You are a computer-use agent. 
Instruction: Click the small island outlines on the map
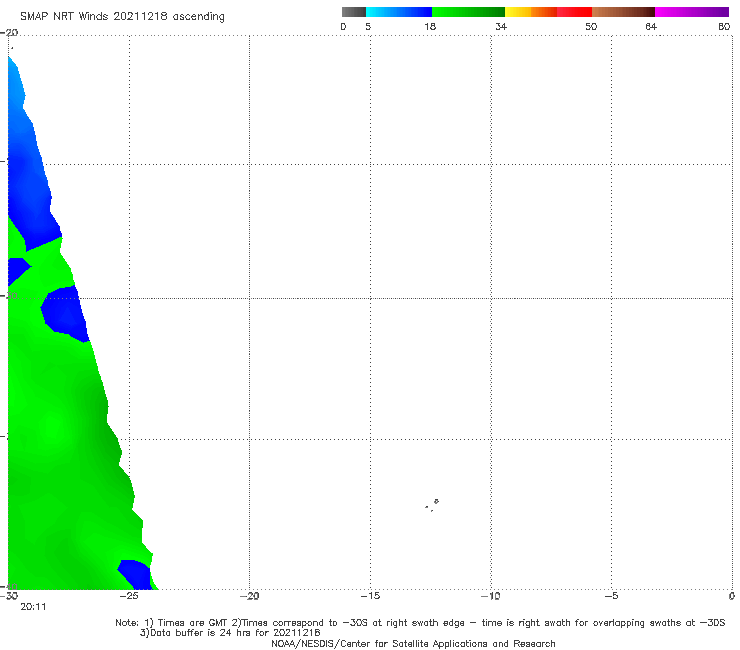coord(432,505)
